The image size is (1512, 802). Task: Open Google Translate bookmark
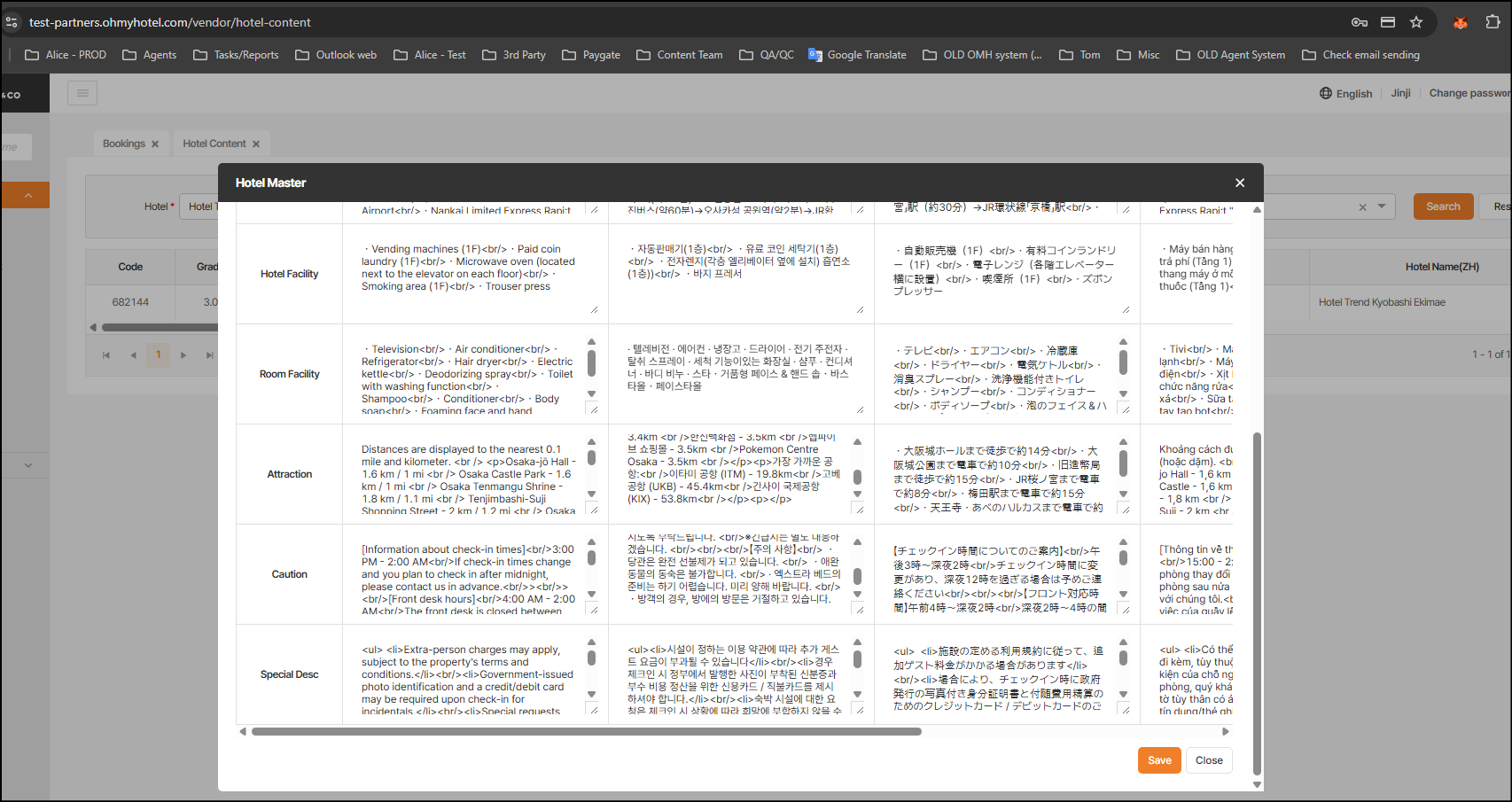click(857, 55)
